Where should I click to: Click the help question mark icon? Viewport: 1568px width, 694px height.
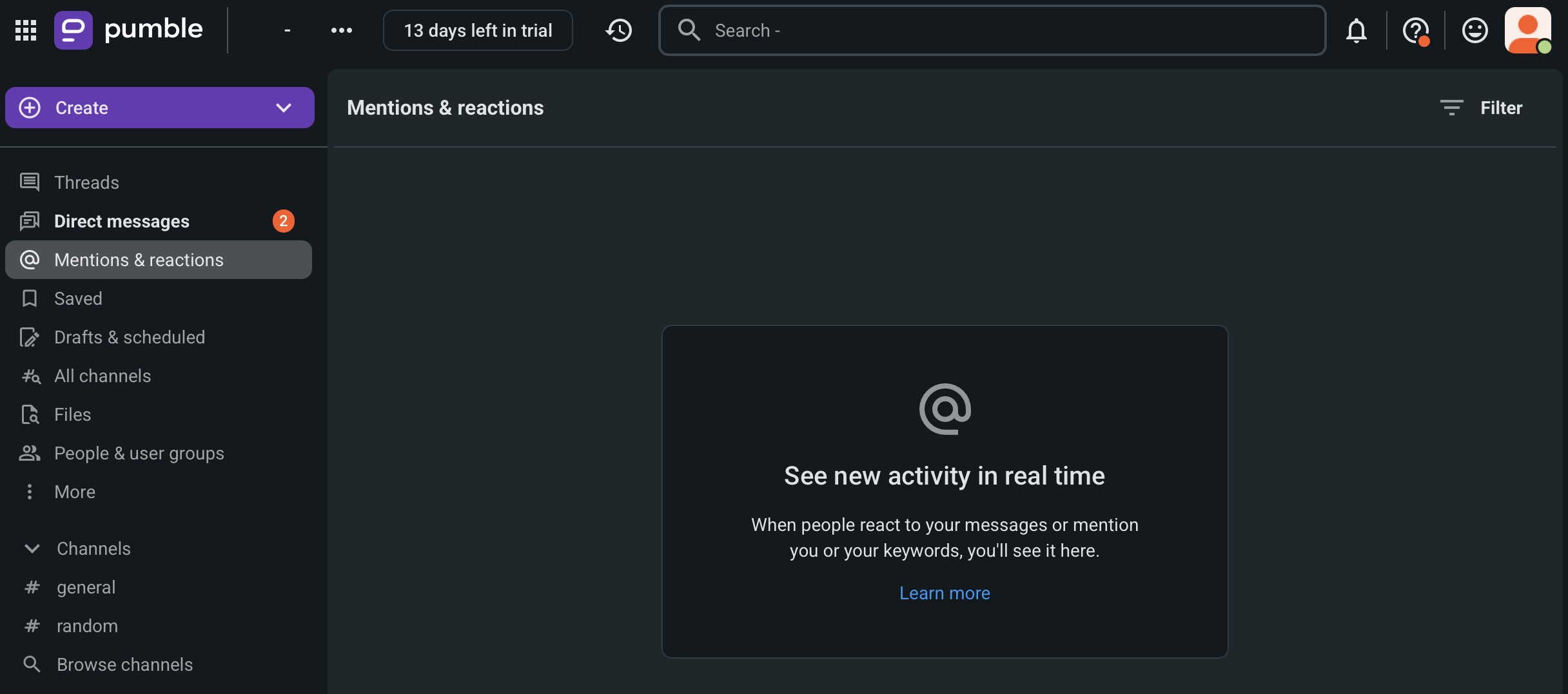1416,30
